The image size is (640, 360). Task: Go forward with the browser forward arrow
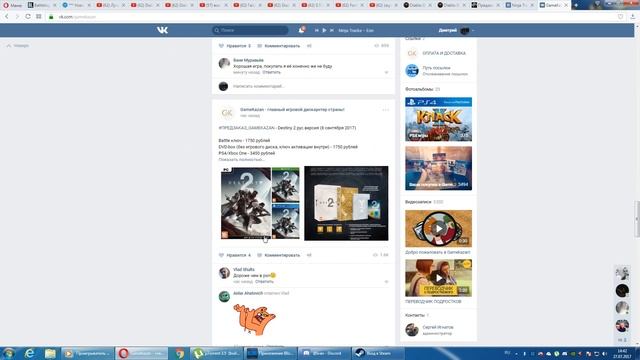(17, 17)
